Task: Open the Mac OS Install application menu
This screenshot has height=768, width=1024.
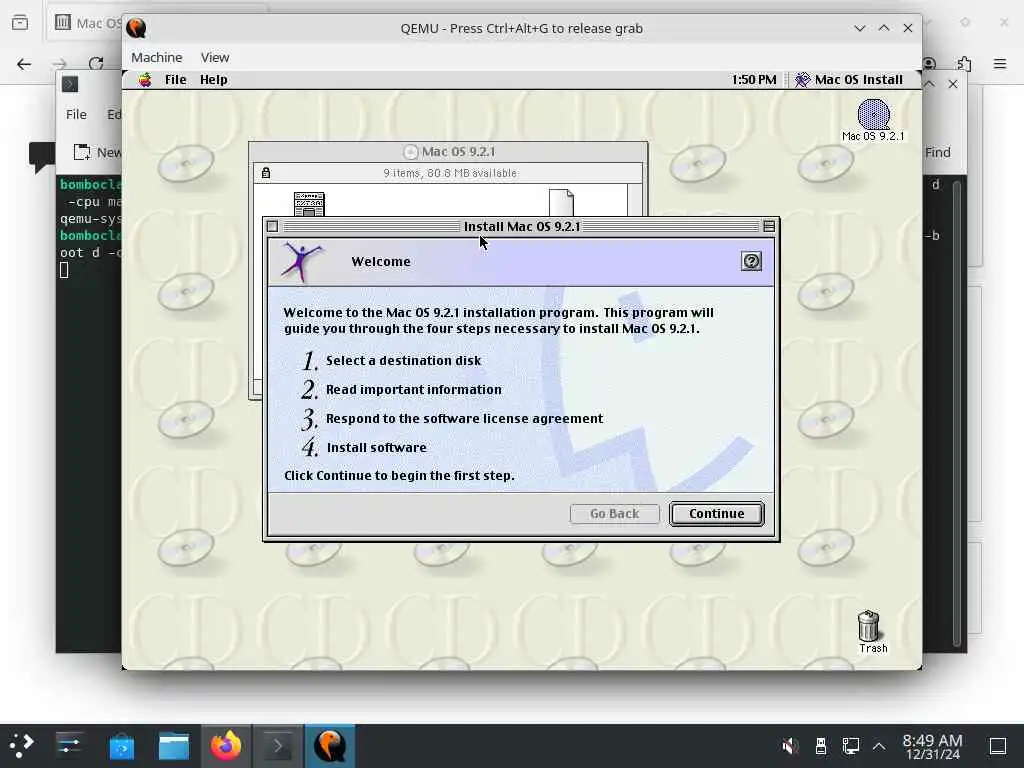Action: 848,80
